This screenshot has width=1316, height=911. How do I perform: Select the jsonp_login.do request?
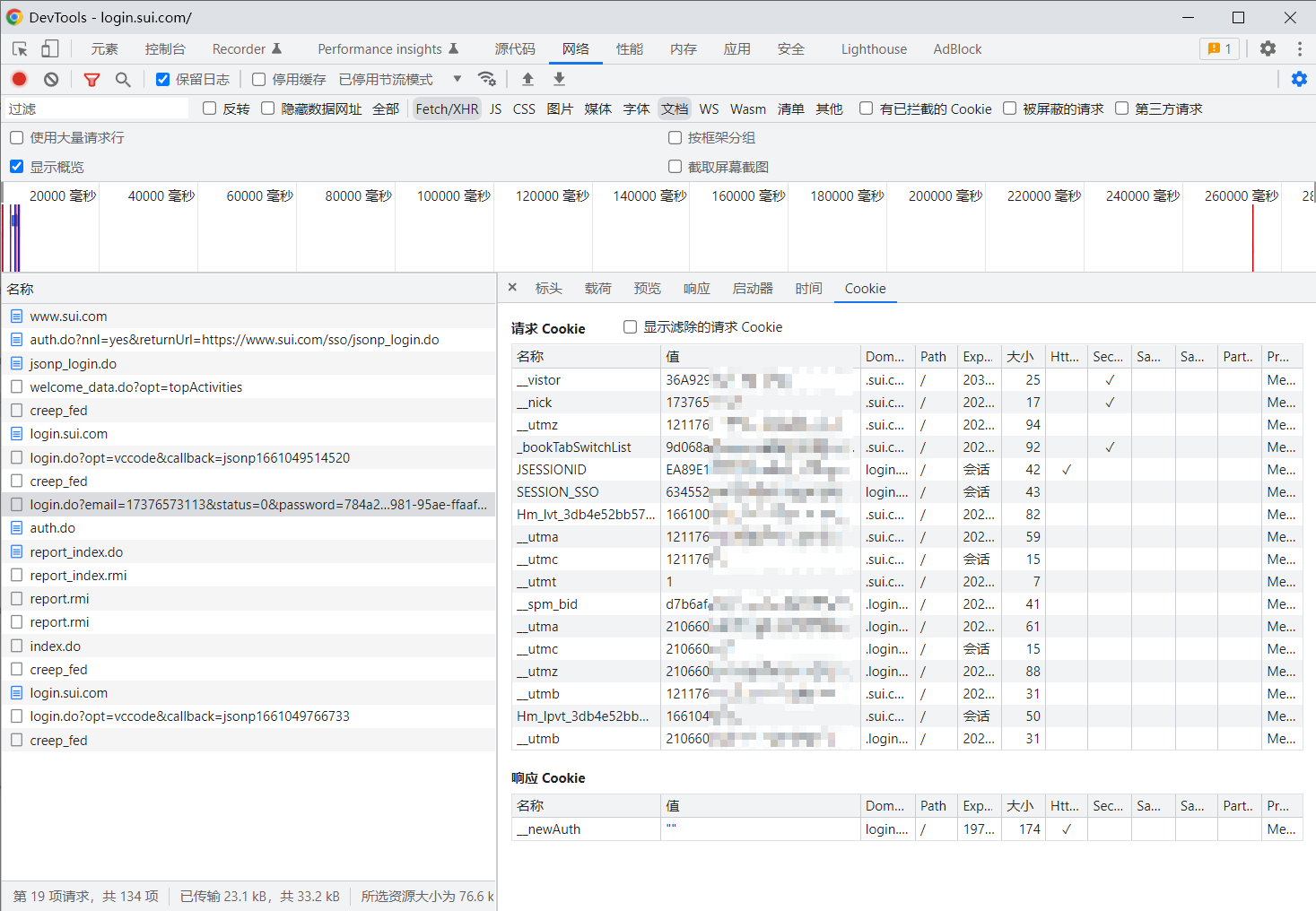(x=73, y=364)
